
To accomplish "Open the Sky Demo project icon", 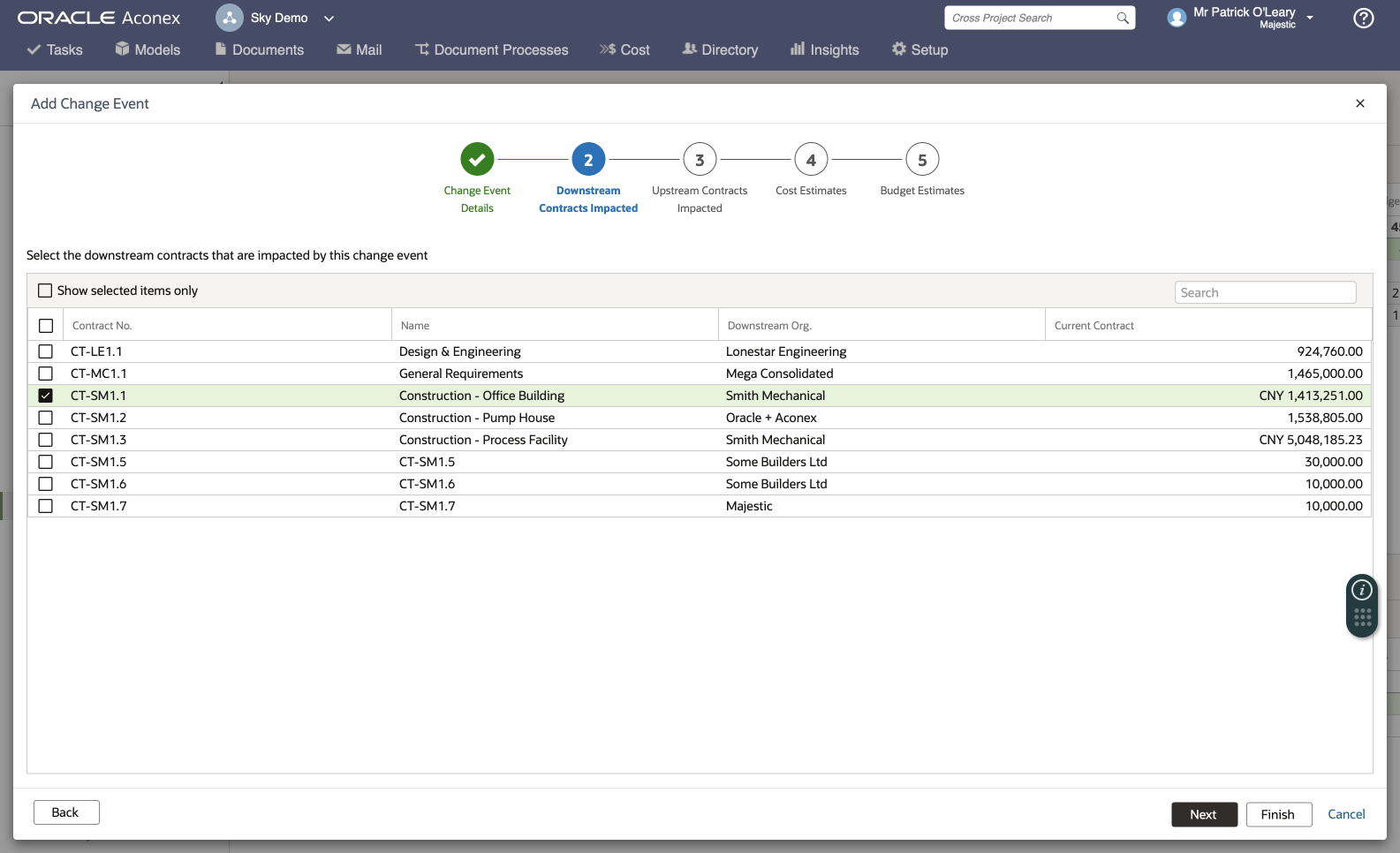I will pos(230,18).
